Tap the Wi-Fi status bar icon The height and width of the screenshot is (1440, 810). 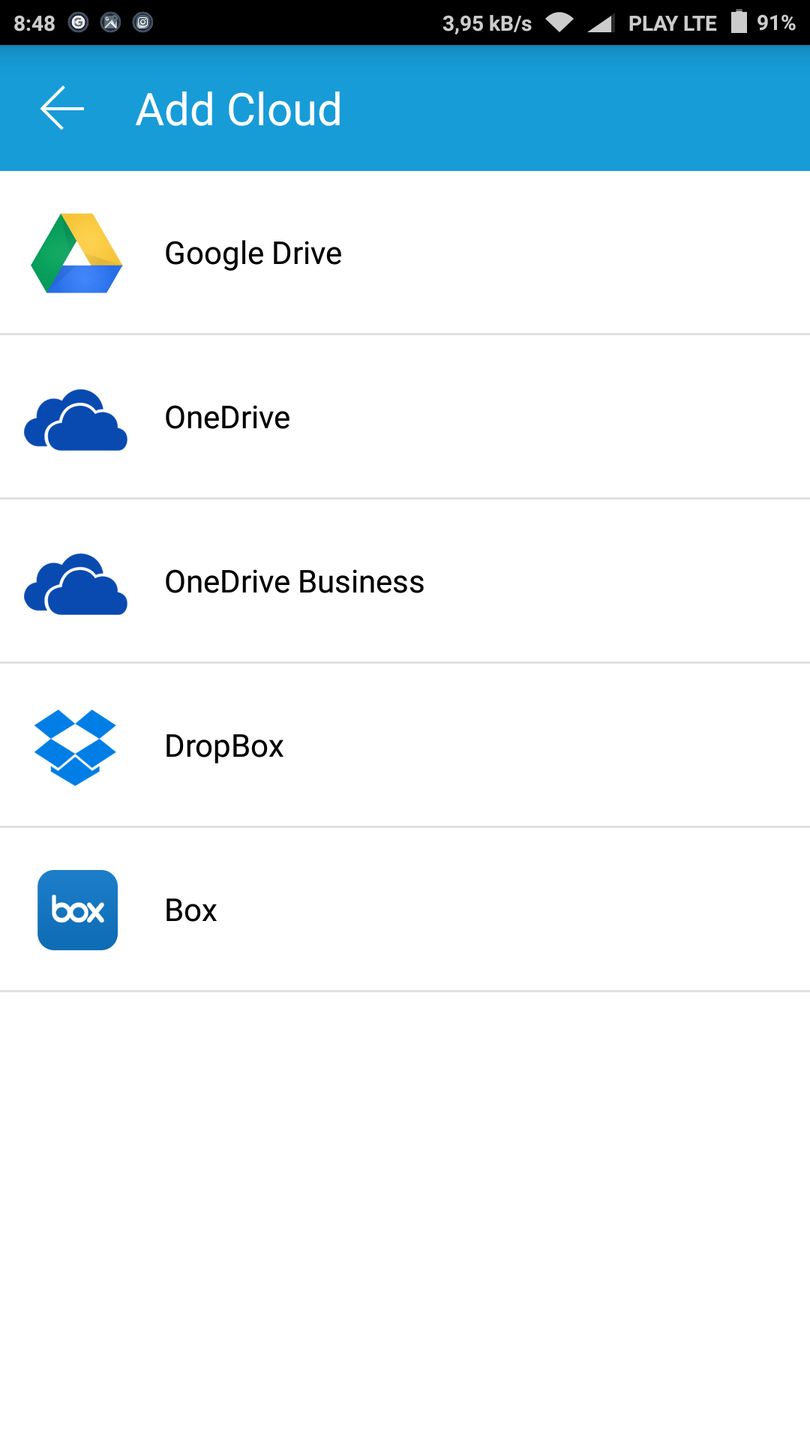pyautogui.click(x=559, y=22)
